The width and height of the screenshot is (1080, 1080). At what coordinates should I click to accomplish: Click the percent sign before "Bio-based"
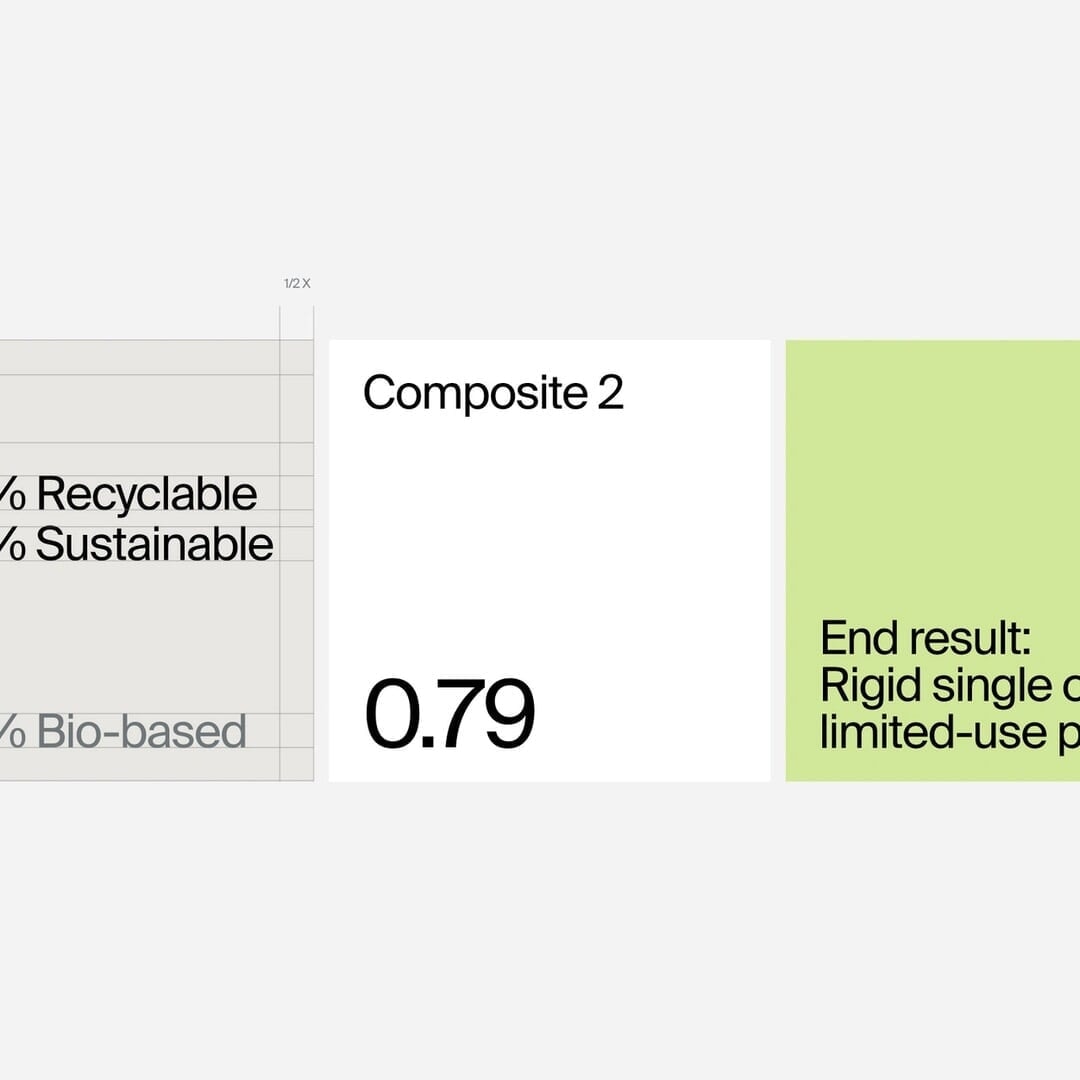point(12,731)
